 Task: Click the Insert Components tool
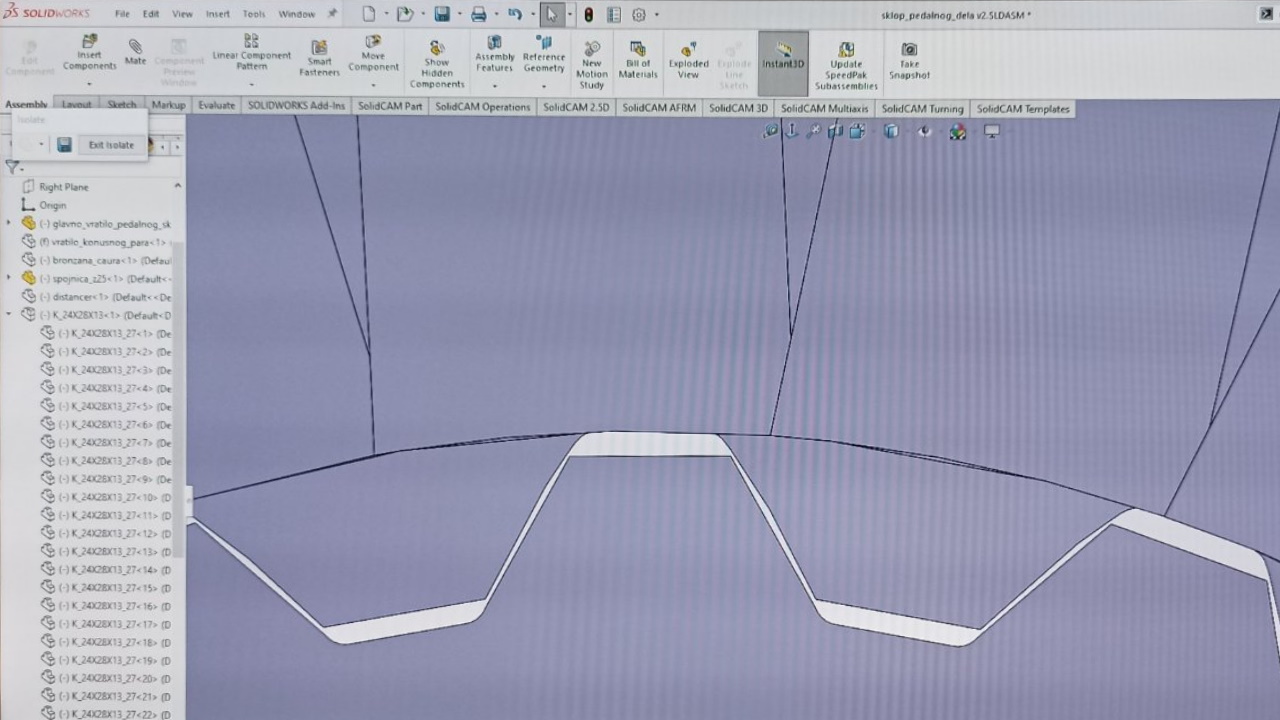[x=89, y=53]
